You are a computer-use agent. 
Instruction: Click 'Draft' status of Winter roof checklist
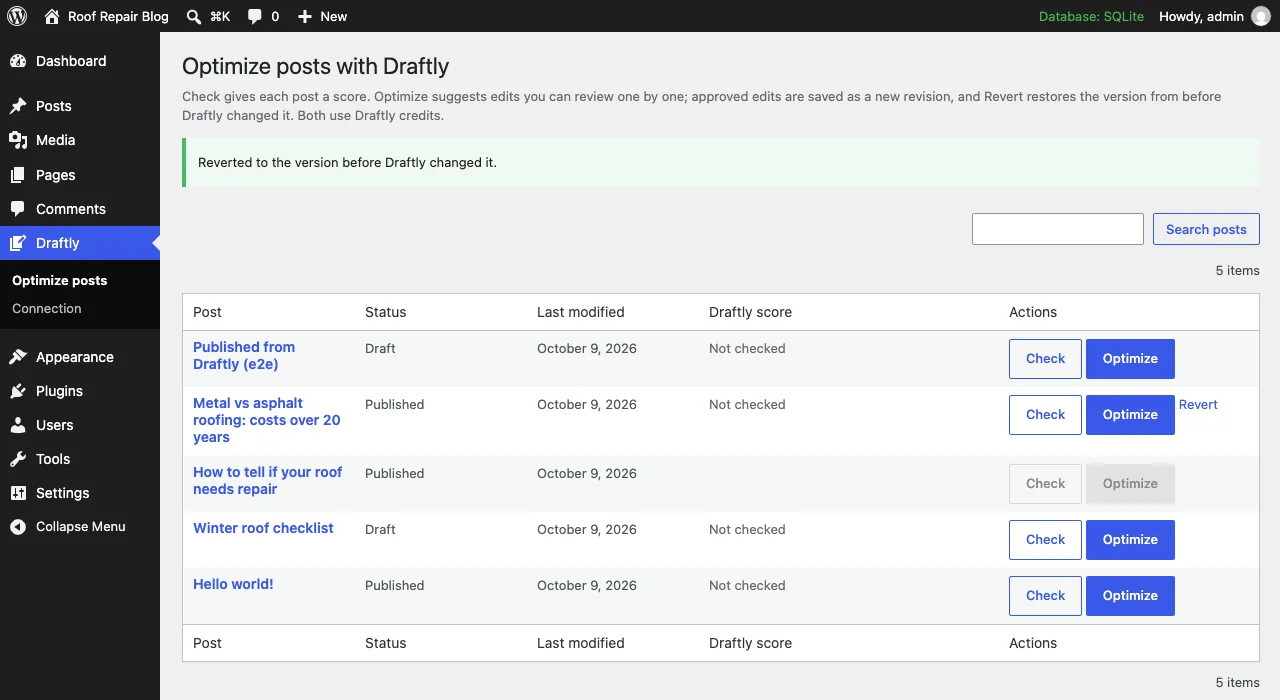point(380,529)
